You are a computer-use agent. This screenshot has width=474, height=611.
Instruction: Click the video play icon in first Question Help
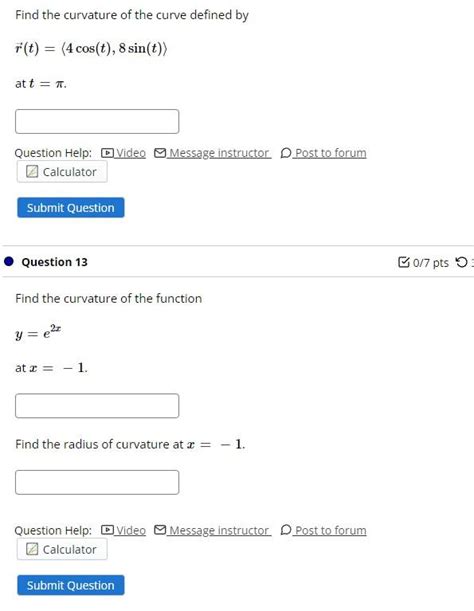click(x=107, y=153)
